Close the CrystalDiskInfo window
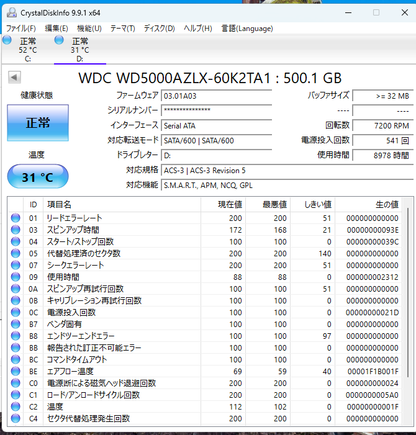Image resolution: width=416 pixels, height=435 pixels. click(x=405, y=13)
